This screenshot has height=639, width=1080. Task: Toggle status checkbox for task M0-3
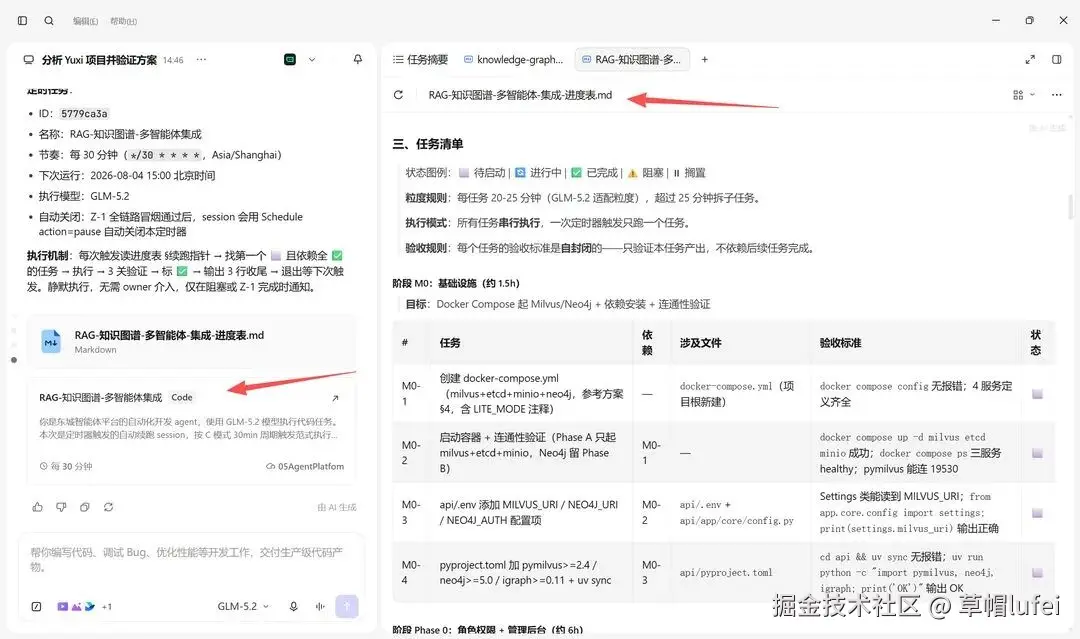(x=1037, y=513)
